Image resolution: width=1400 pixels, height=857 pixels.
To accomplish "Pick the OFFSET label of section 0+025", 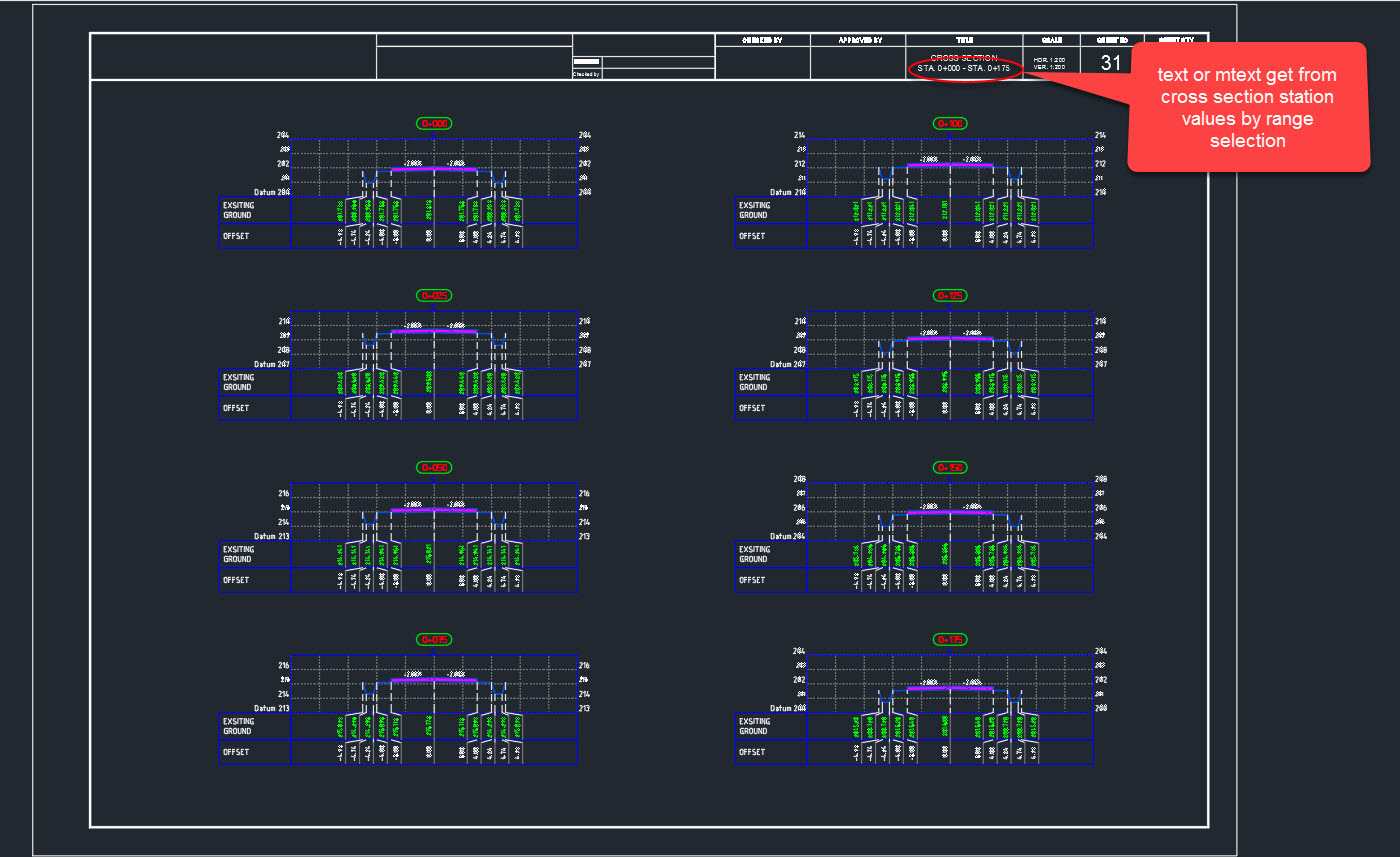I will point(236,408).
